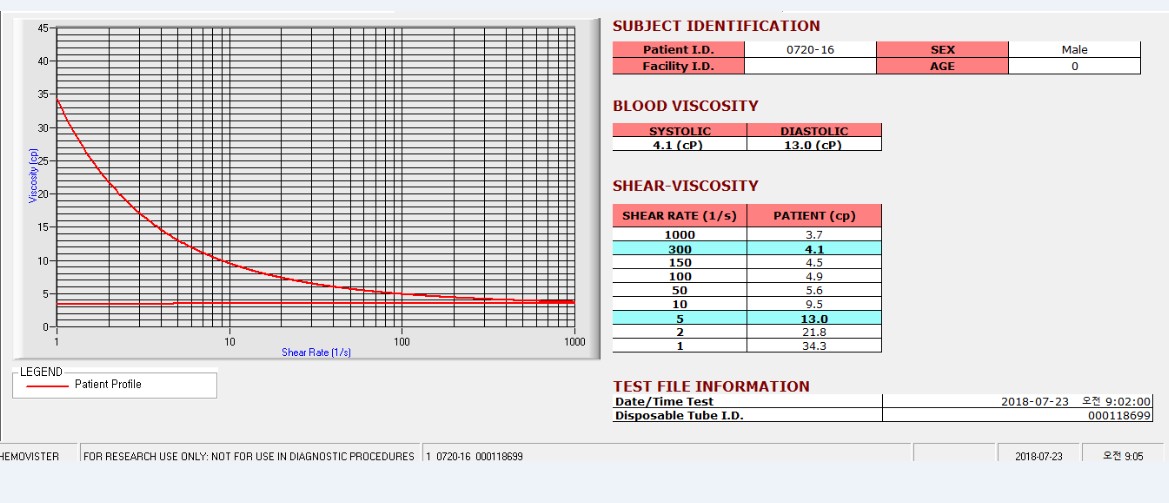Select the empty Facility I.D. field

[810, 66]
